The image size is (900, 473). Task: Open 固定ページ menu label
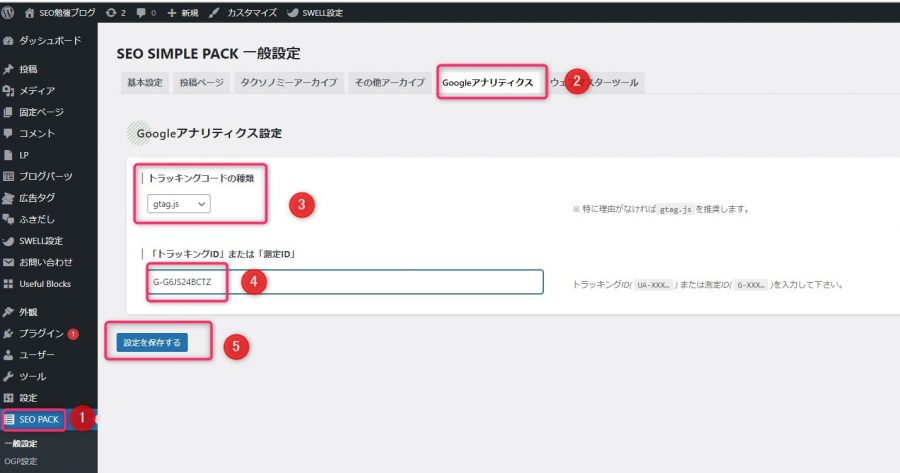(x=41, y=112)
